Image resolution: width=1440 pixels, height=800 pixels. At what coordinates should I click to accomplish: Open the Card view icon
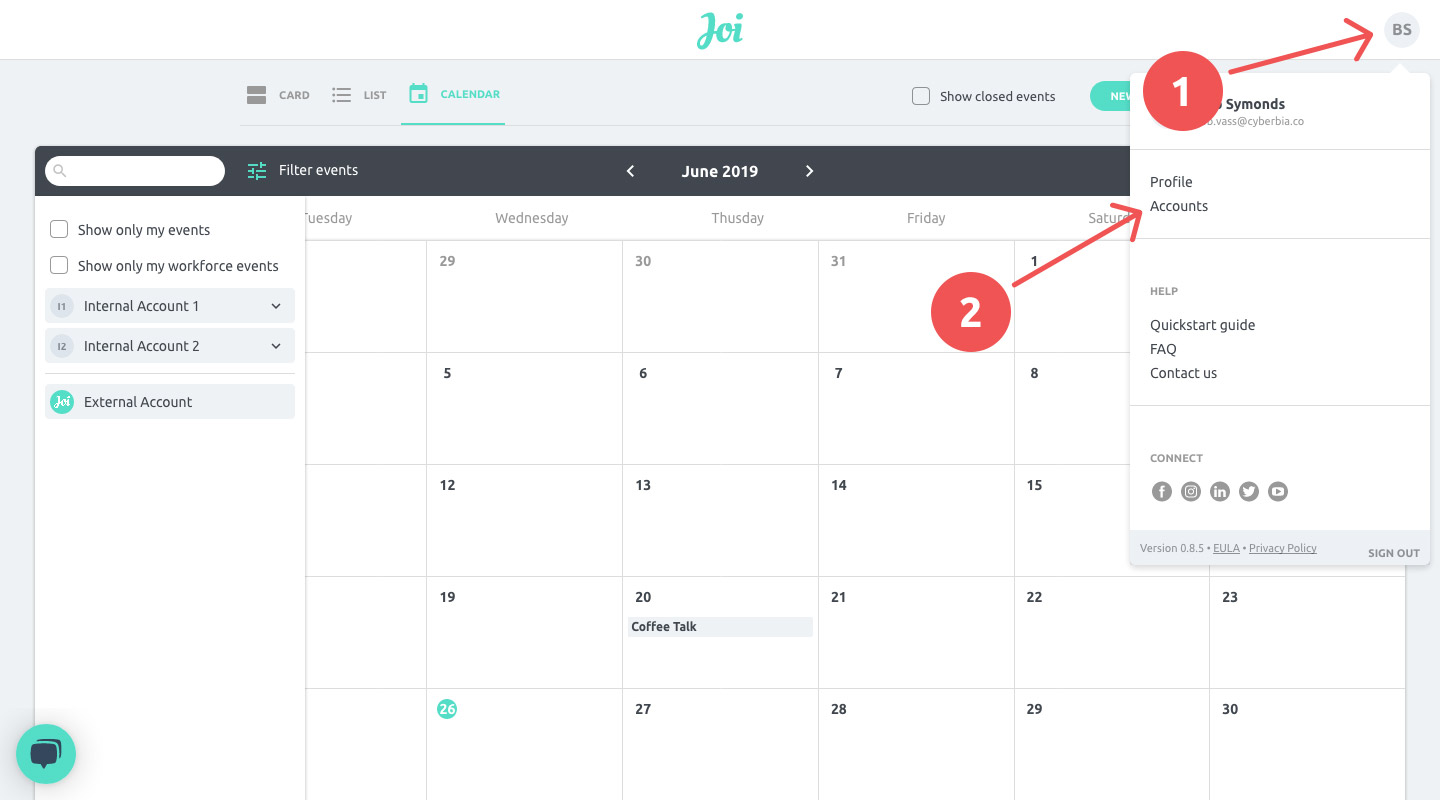[257, 94]
